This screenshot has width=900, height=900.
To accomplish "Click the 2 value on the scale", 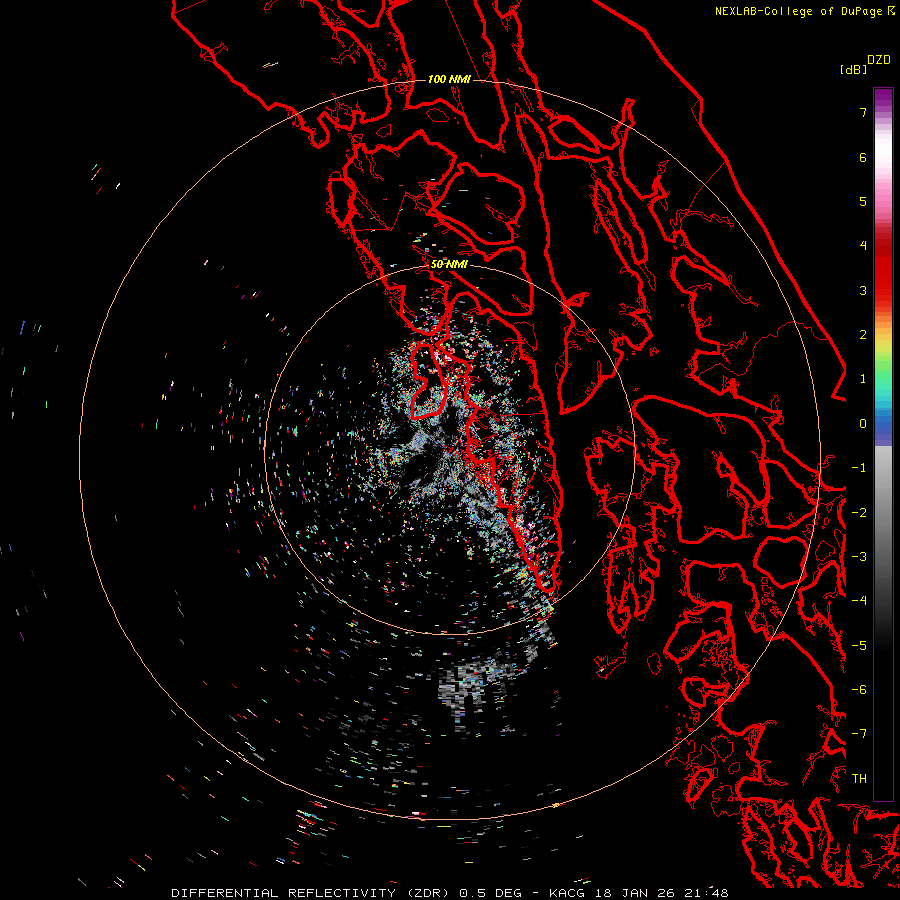I will coord(863,335).
